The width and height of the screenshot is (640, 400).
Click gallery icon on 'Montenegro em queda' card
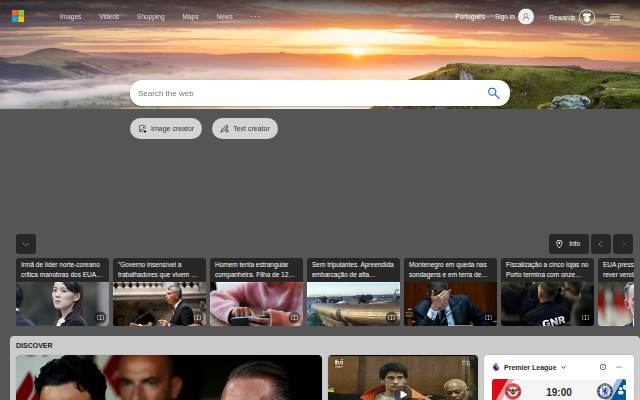click(488, 317)
